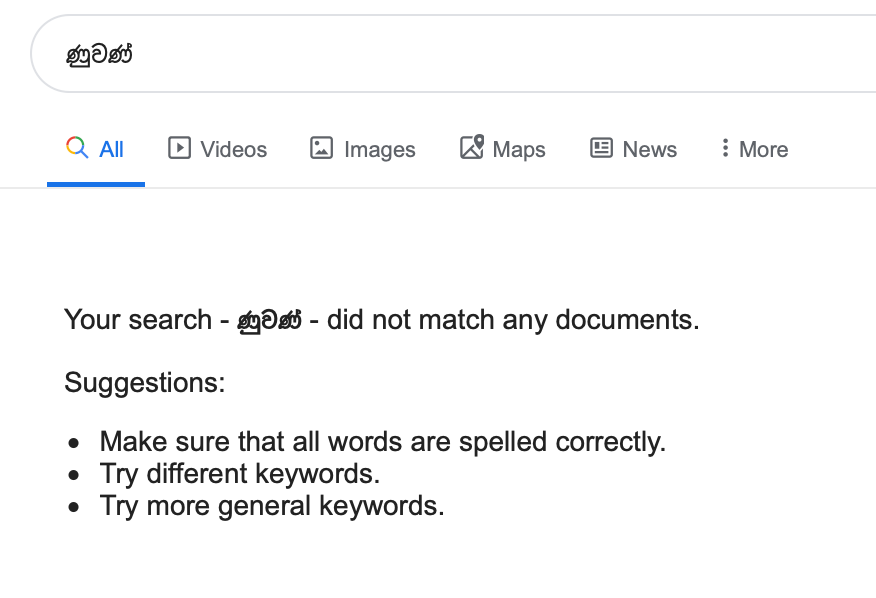876x598 pixels.
Task: Click the magnifying glass icon beside All
Action: tap(77, 148)
